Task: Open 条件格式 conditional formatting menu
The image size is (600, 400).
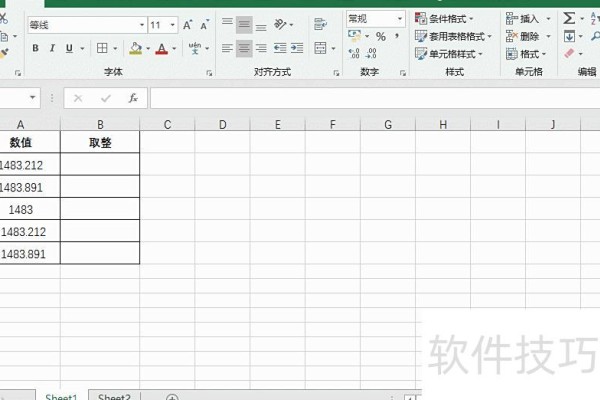Action: pyautogui.click(x=444, y=18)
